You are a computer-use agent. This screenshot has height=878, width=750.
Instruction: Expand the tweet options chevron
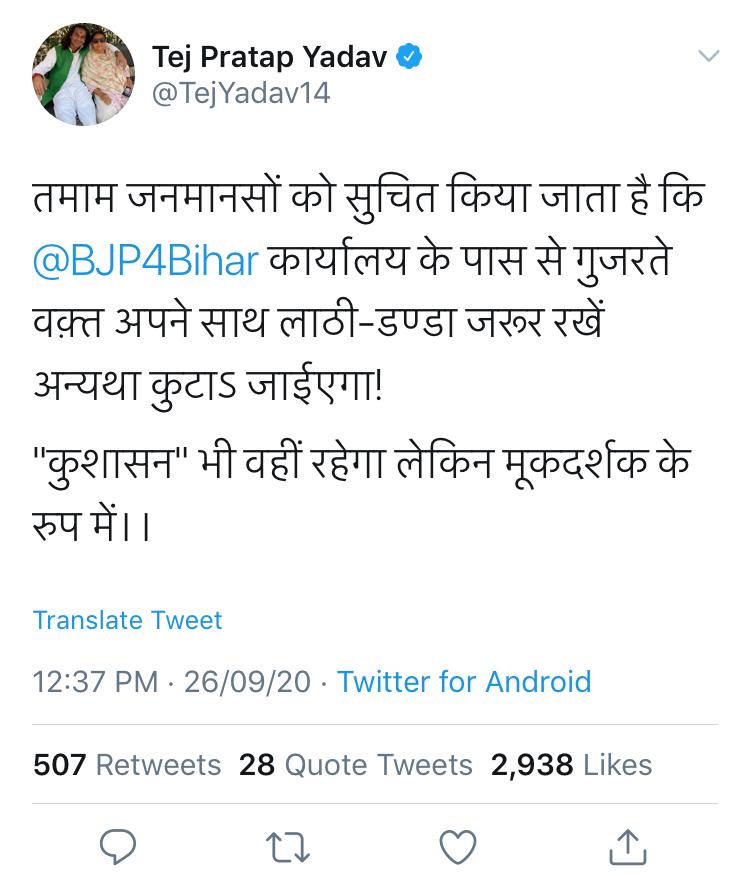click(x=708, y=57)
